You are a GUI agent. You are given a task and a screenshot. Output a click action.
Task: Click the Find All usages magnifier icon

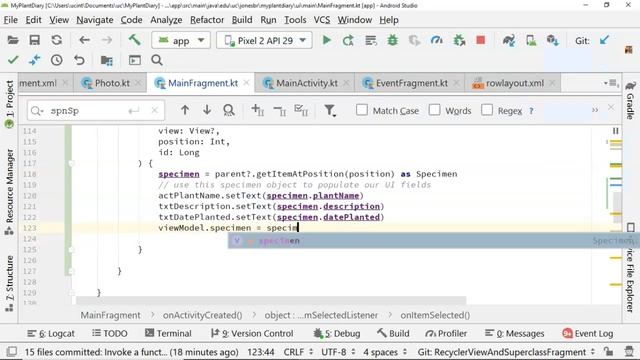pyautogui.click(x=229, y=110)
